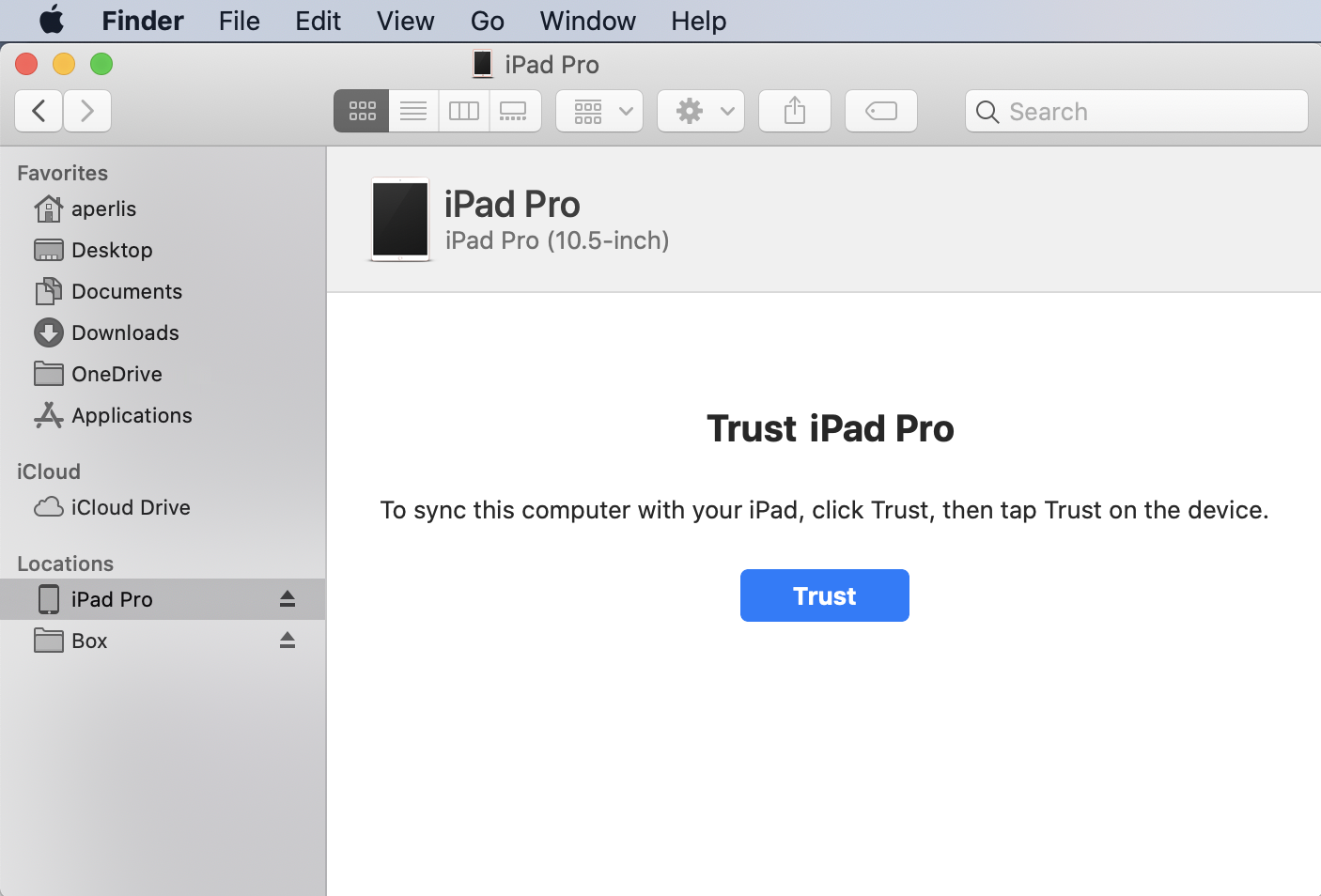
Task: Open Applications from the sidebar
Action: point(163,415)
